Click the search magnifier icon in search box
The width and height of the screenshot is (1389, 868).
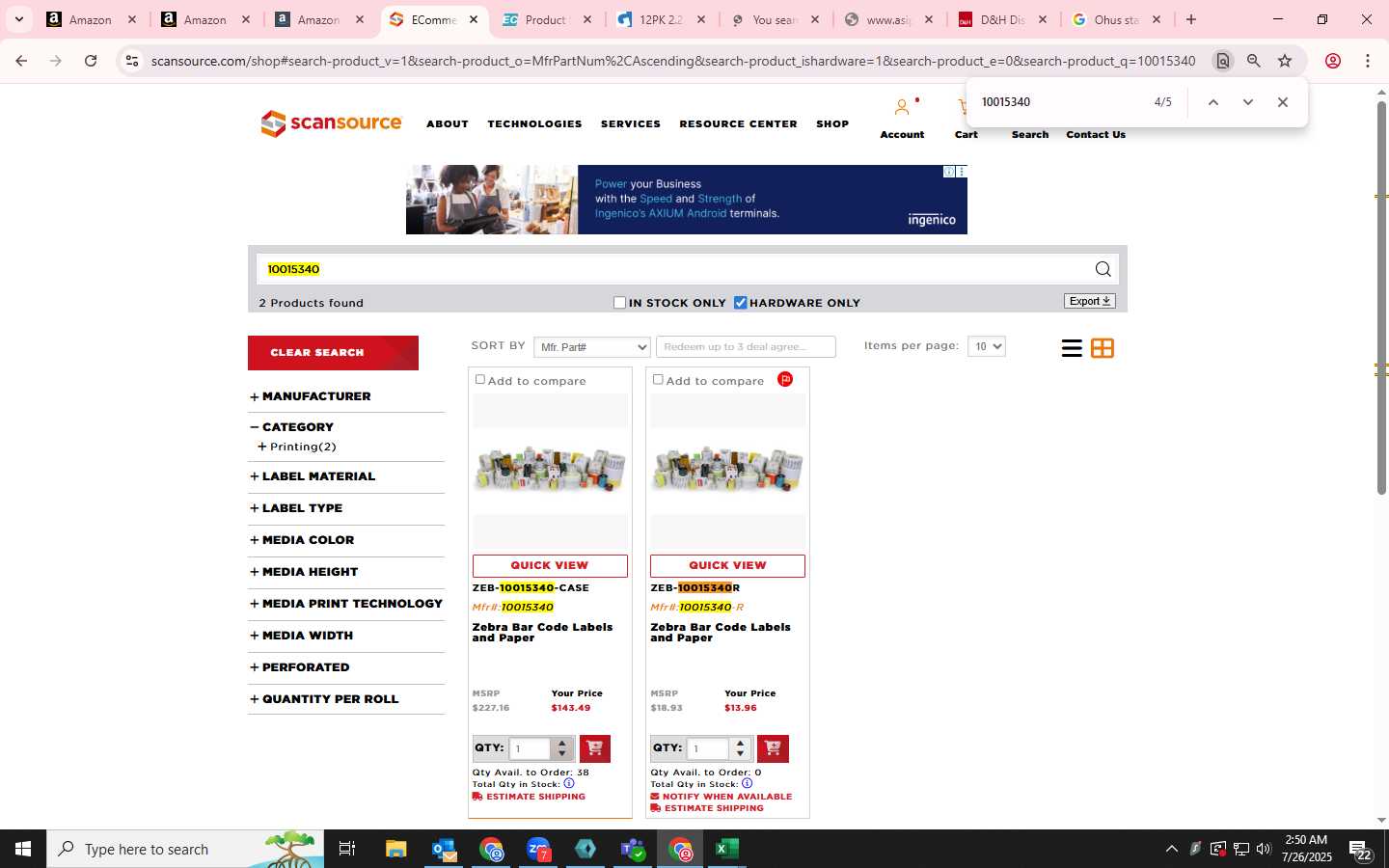(1103, 269)
